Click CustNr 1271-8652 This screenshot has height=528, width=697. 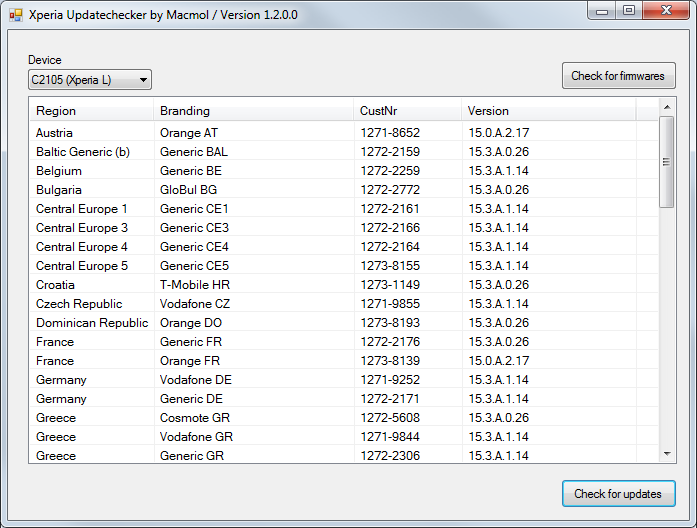[390, 133]
